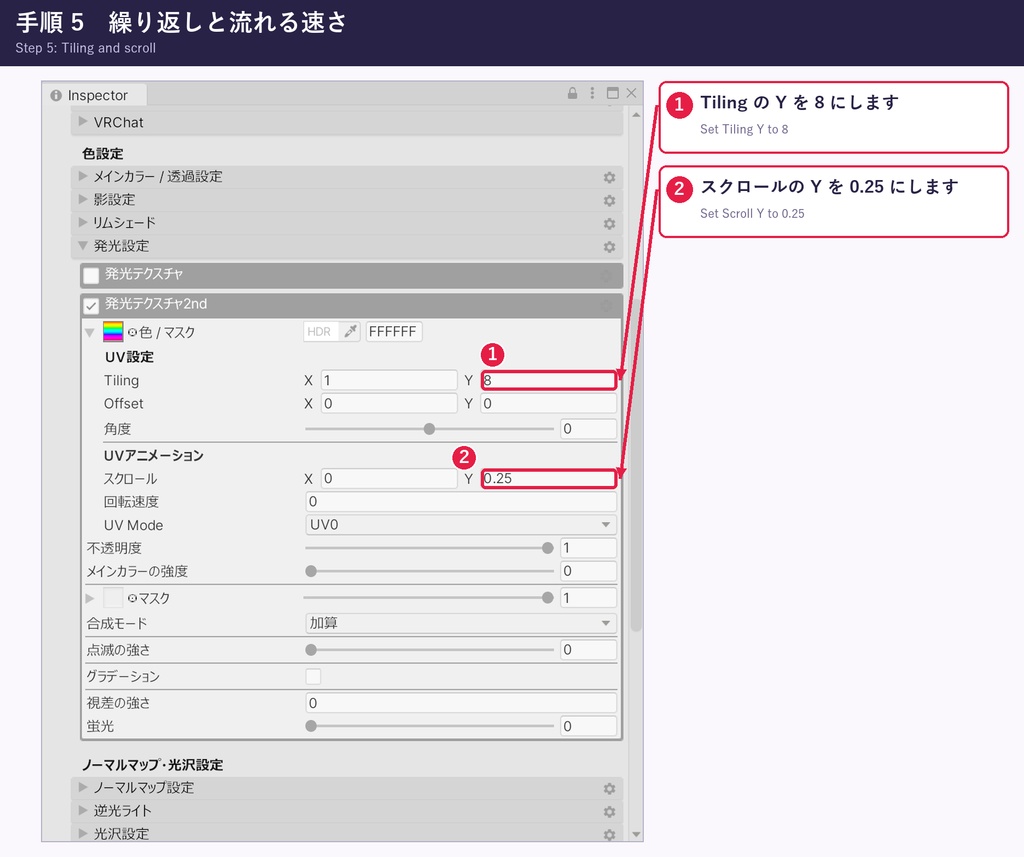Expand the リムシェード section
The width and height of the screenshot is (1024, 857).
(x=82, y=222)
